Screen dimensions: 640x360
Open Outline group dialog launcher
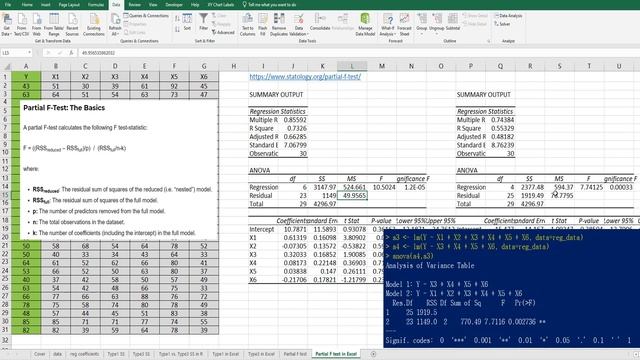(488, 41)
